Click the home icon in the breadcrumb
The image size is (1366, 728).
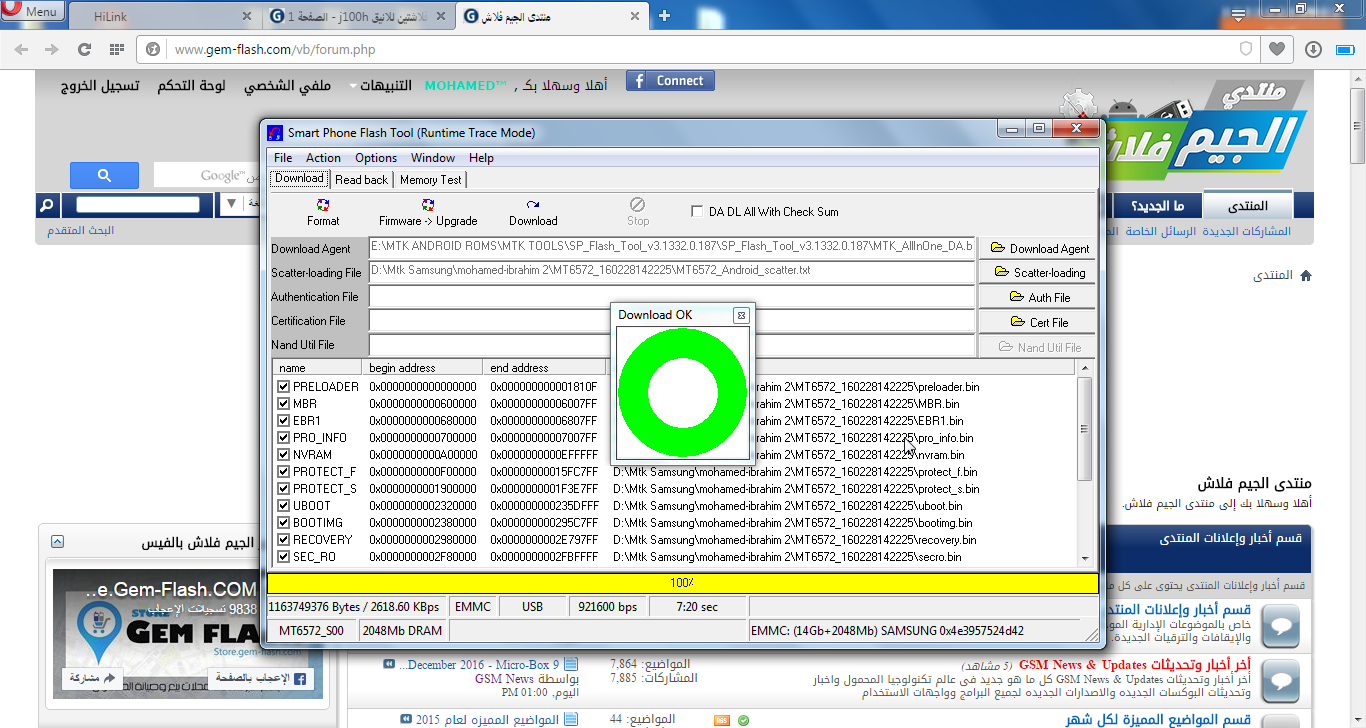(1305, 276)
